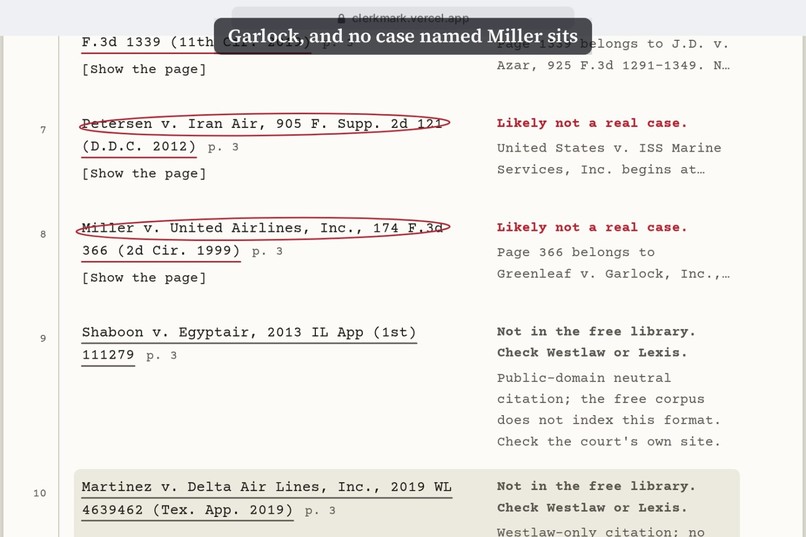Click the 'p. 3' page reference beside Miller
Image resolution: width=806 pixels, height=537 pixels.
tap(267, 252)
